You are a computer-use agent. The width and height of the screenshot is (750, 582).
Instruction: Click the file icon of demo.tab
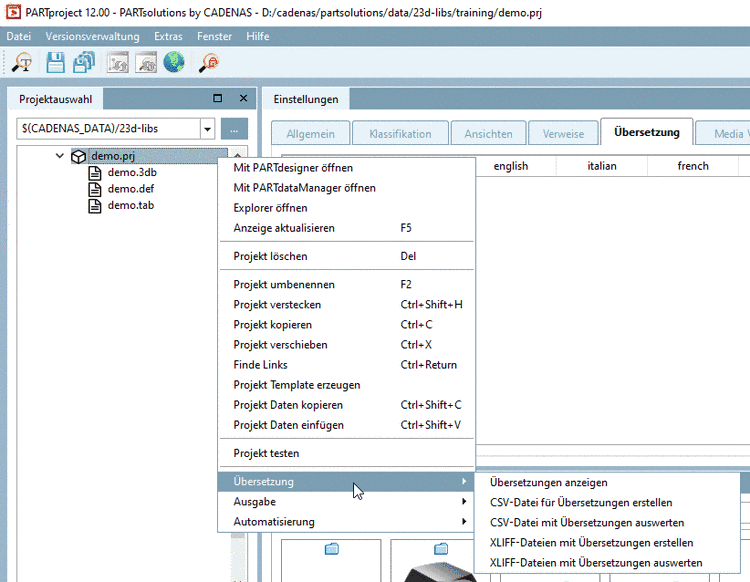(x=95, y=206)
